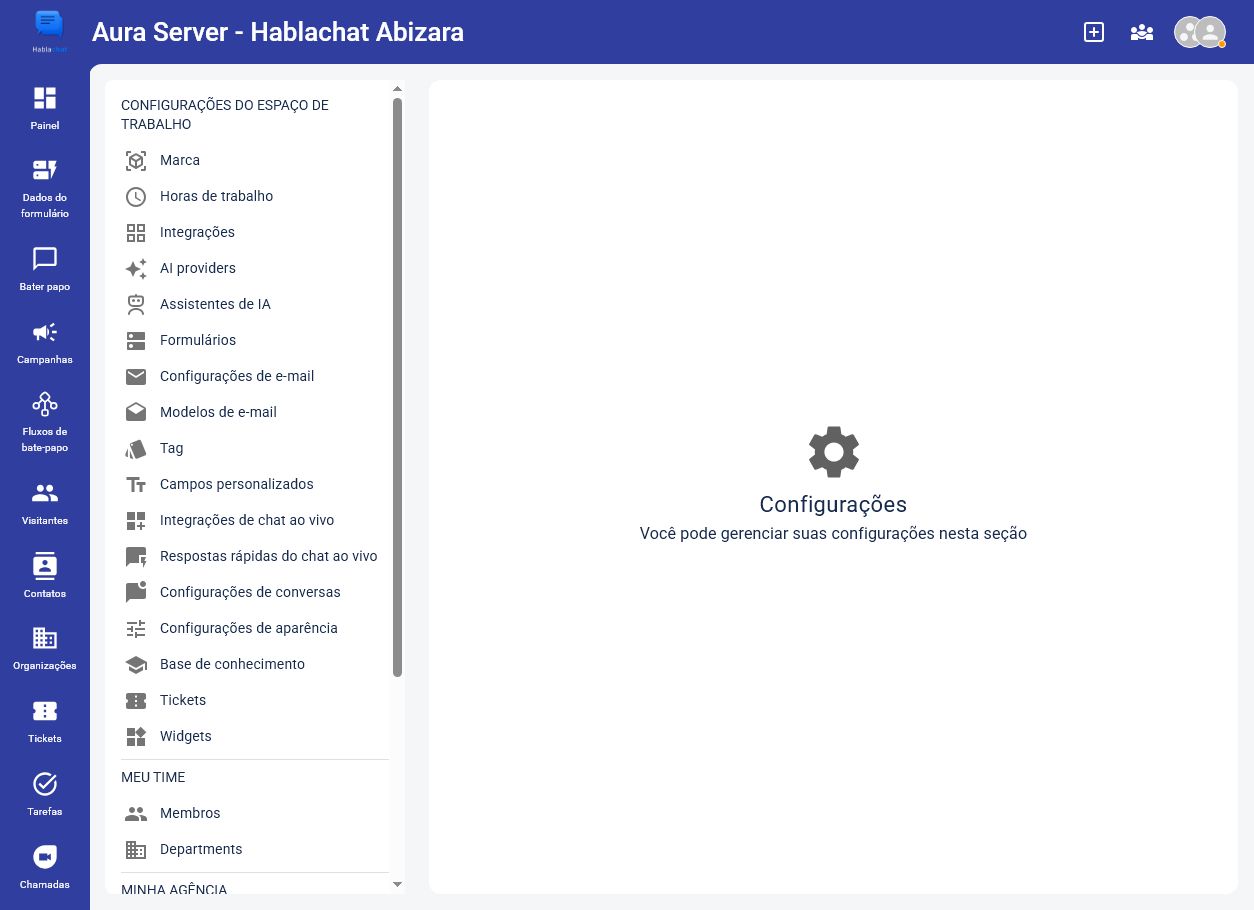This screenshot has width=1254, height=910.
Task: Open Campanhas megaphone icon
Action: click(x=45, y=332)
